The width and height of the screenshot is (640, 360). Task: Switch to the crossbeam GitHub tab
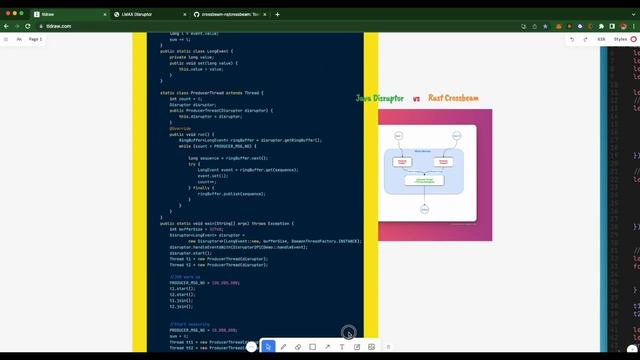click(x=229, y=14)
